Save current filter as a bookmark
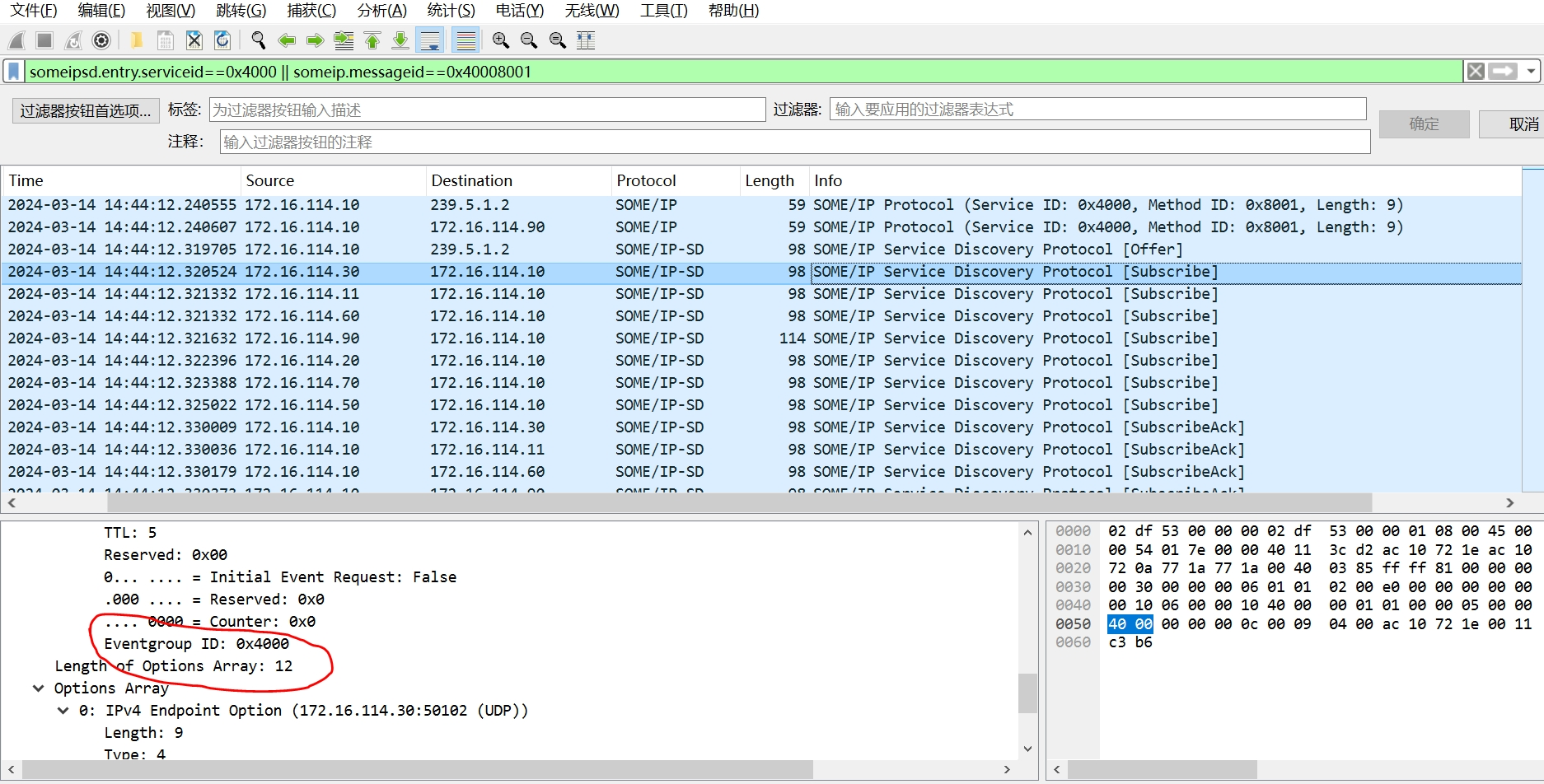This screenshot has height=784, width=1544. pos(12,72)
